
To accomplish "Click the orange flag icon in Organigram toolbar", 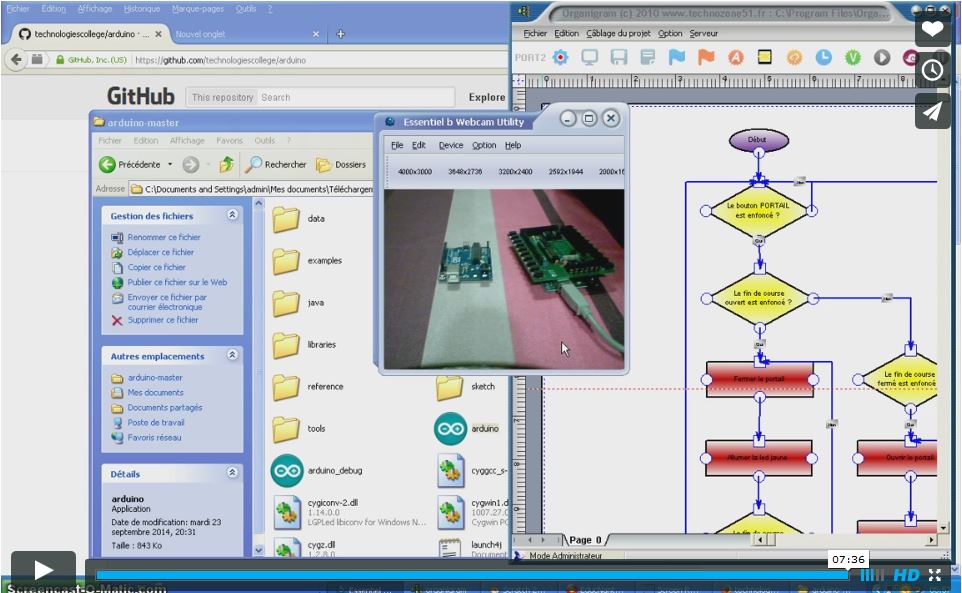I will point(706,57).
